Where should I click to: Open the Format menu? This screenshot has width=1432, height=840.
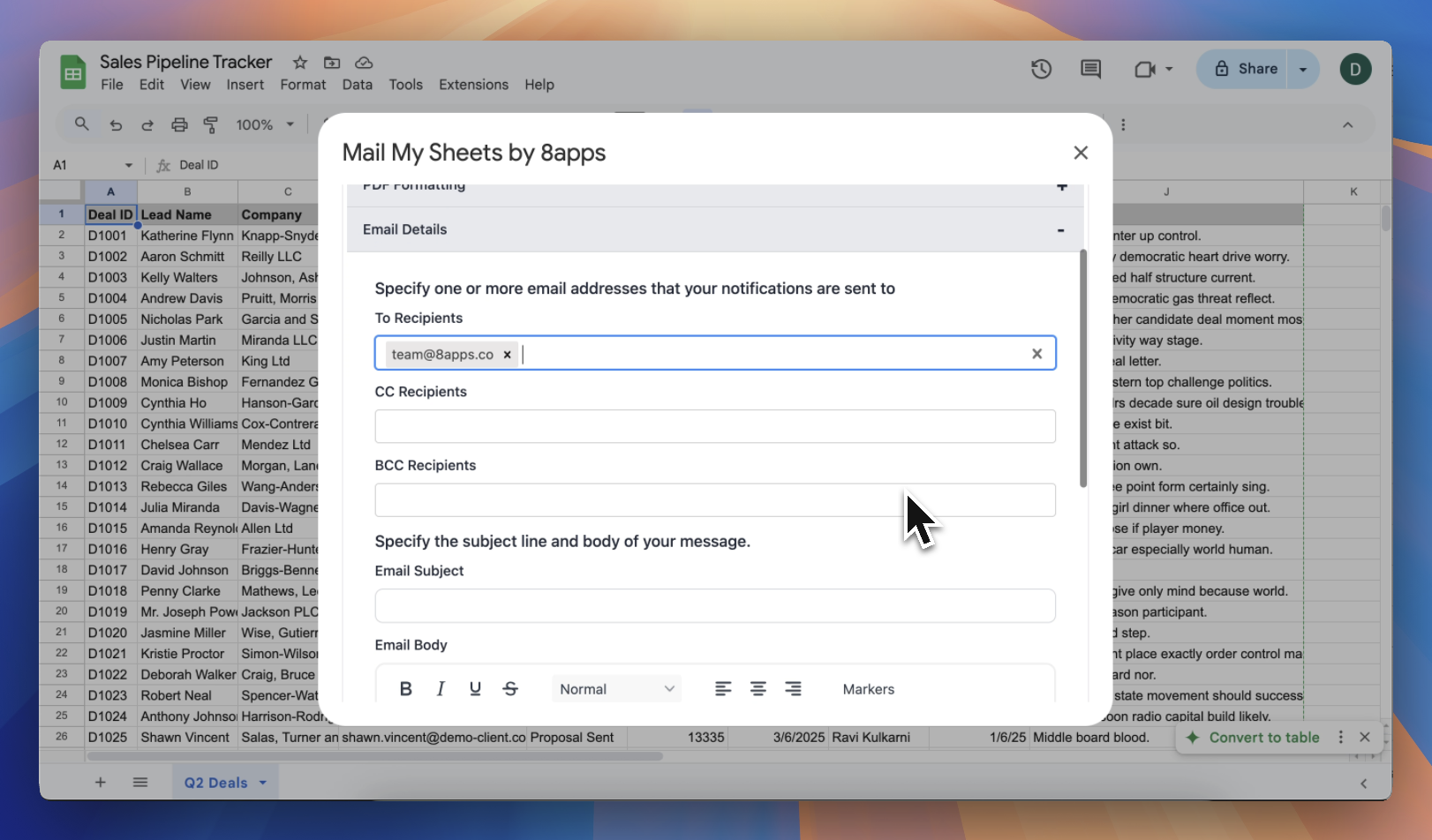[303, 85]
